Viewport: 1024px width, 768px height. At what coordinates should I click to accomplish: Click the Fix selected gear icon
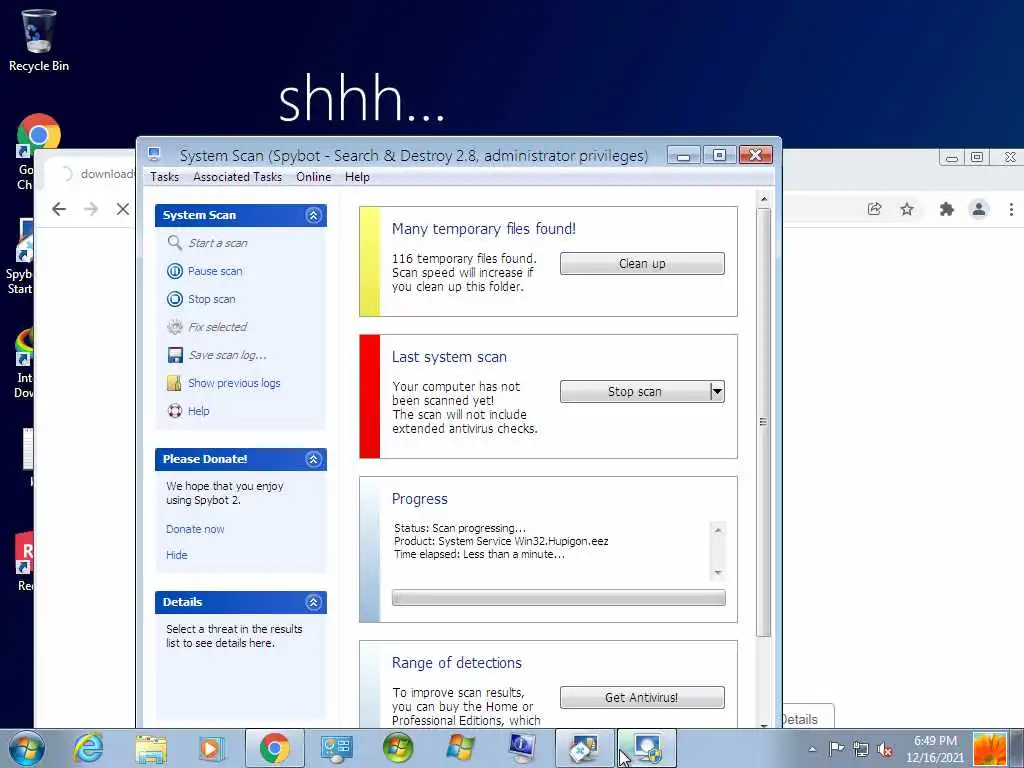(174, 327)
